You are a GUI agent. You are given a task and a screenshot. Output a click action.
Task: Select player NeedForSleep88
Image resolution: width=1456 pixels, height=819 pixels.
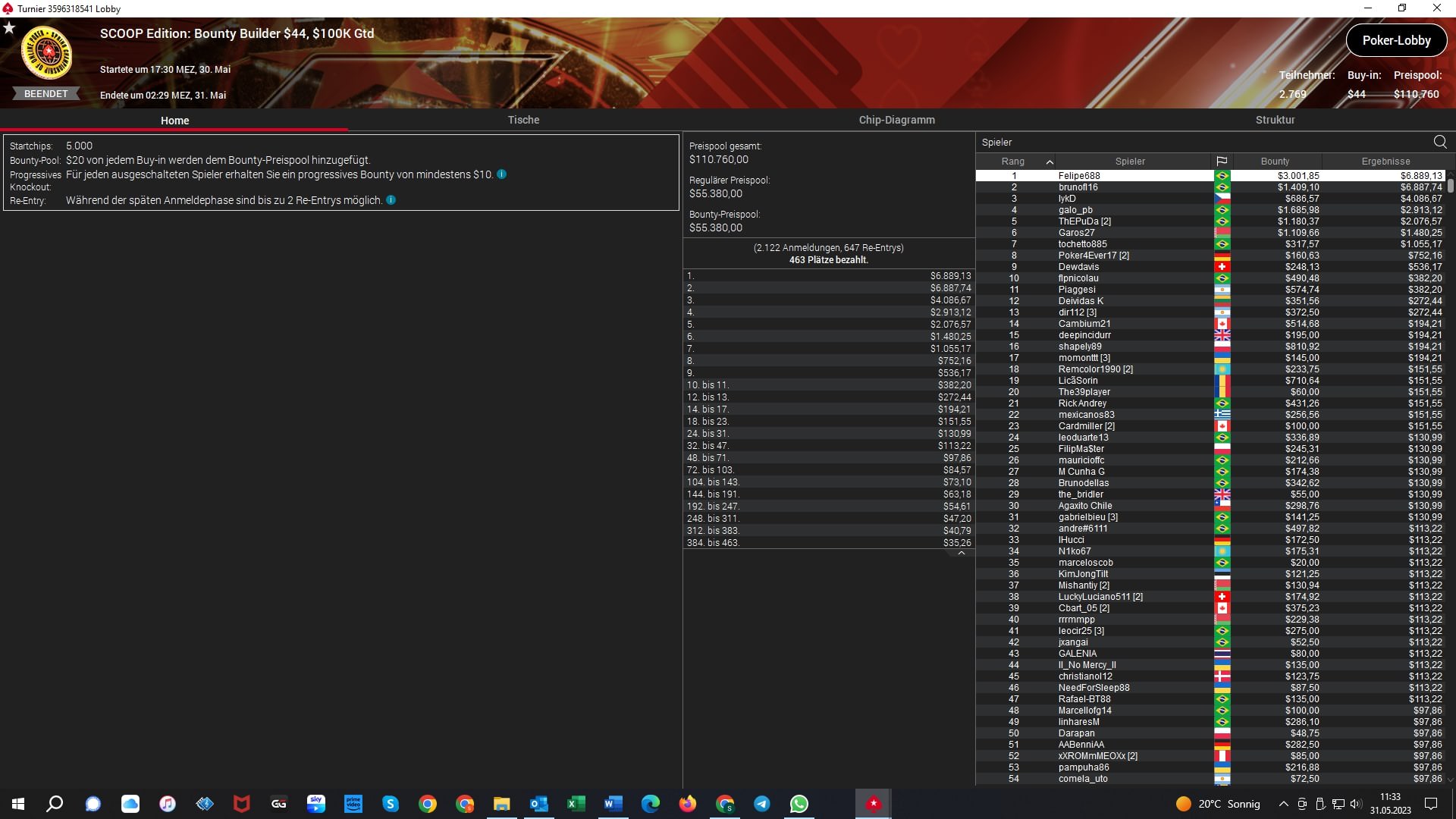pos(1211,688)
